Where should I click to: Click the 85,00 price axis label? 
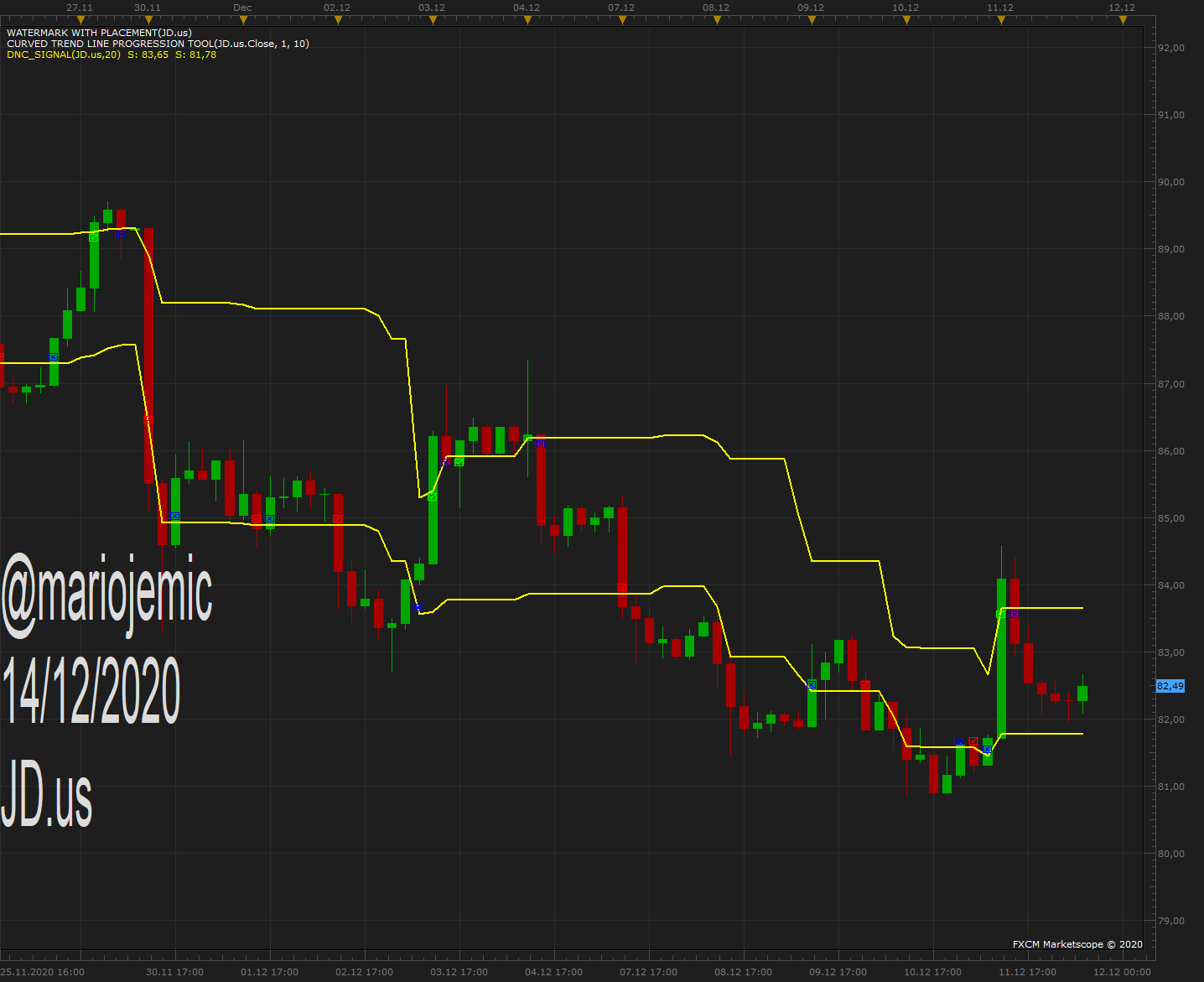point(1171,518)
